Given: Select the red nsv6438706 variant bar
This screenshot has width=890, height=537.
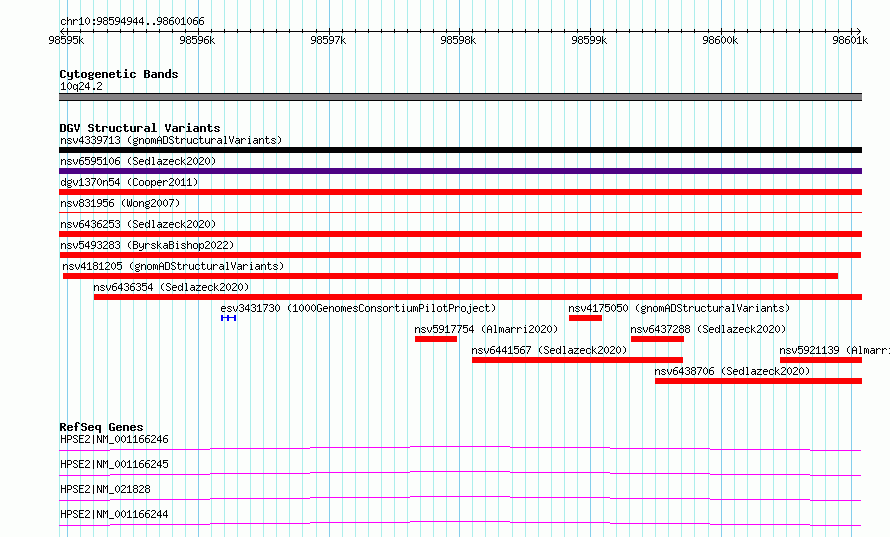Looking at the screenshot, I should tap(758, 381).
